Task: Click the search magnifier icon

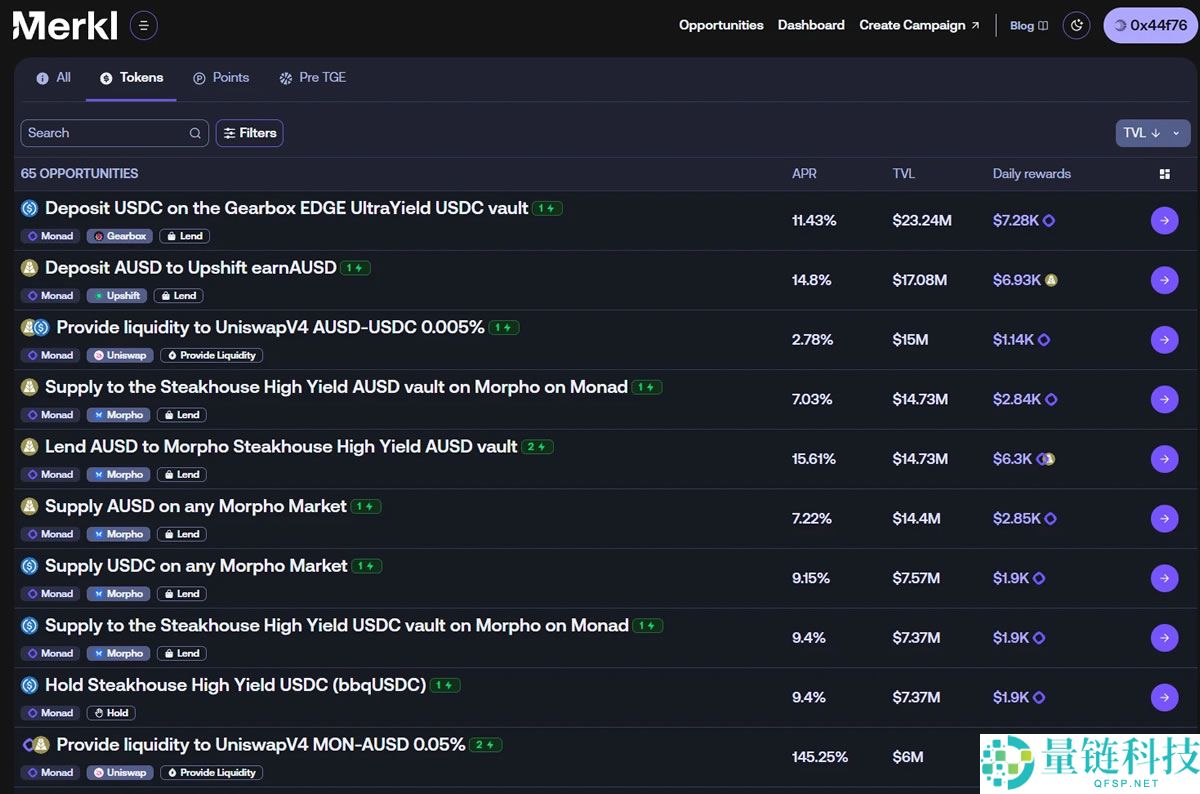Action: 195,133
